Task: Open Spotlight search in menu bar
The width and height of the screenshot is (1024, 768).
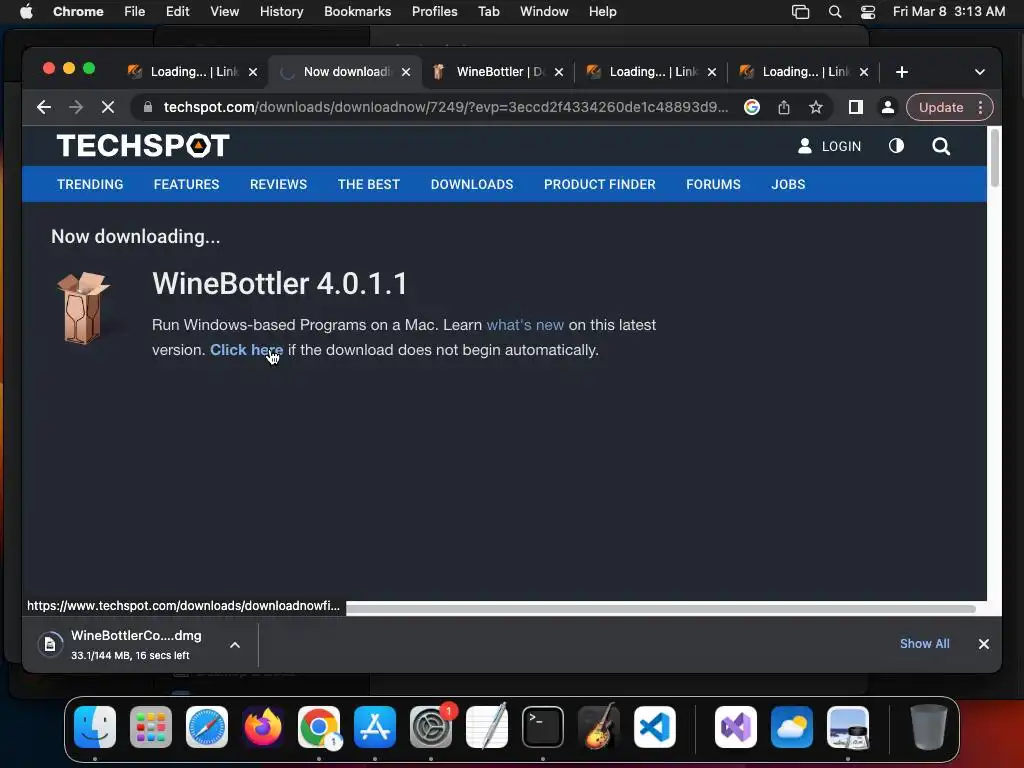Action: pyautogui.click(x=835, y=11)
